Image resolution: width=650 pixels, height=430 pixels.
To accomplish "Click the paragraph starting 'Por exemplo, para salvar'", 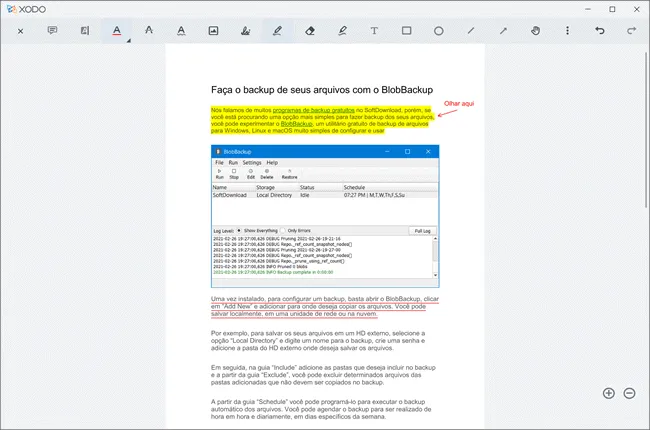I will click(318, 341).
